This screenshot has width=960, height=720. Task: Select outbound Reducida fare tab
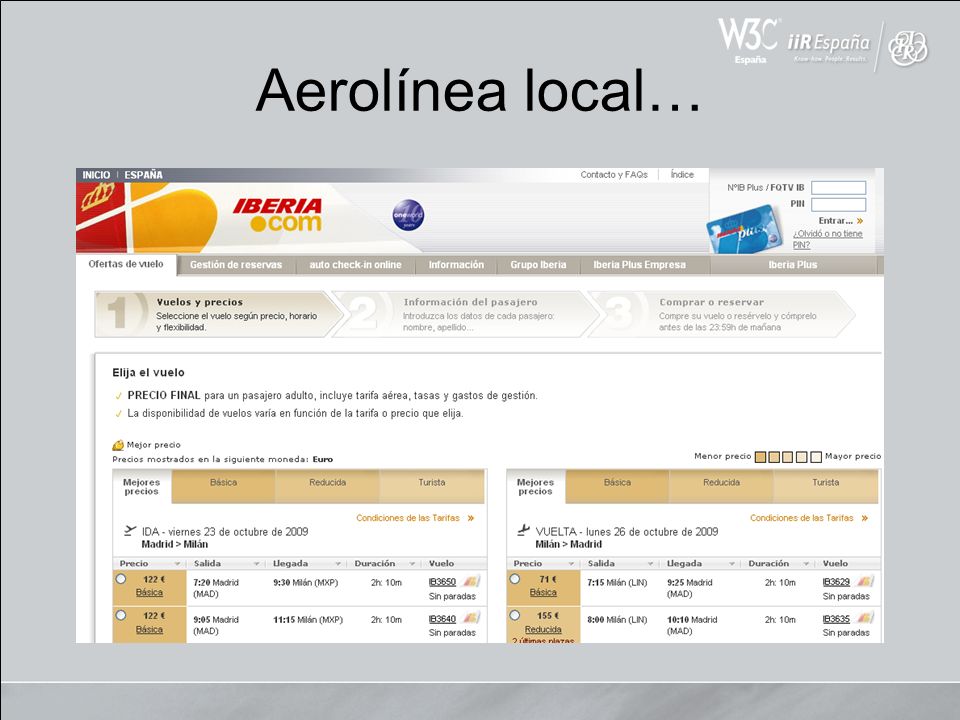tap(328, 487)
